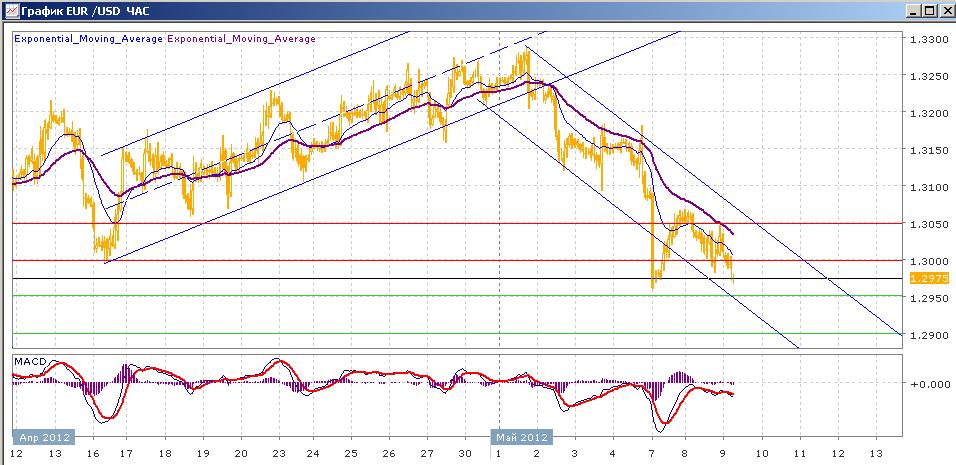956x465 pixels.
Task: Minimize the EUR/USD chart window
Action: 913,10
